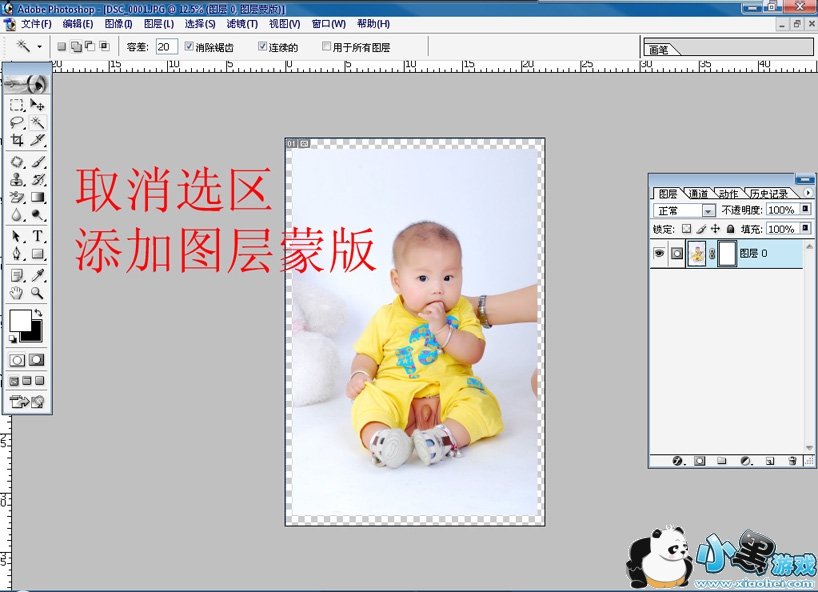Enable 用于所有图层 checkbox

[327, 46]
